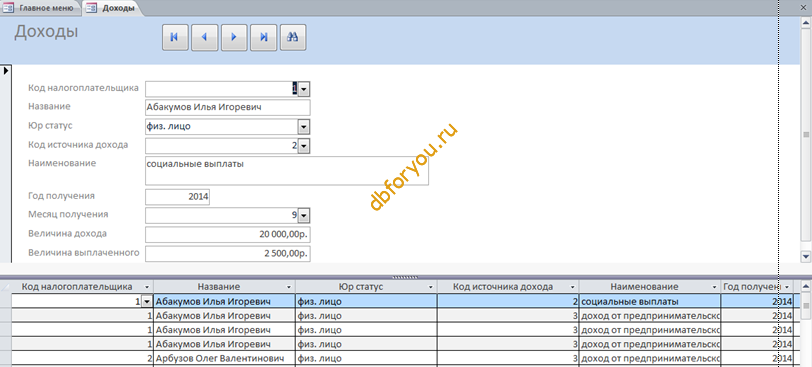Go to last record navigation button
This screenshot has width=812, height=367.
pyautogui.click(x=264, y=37)
